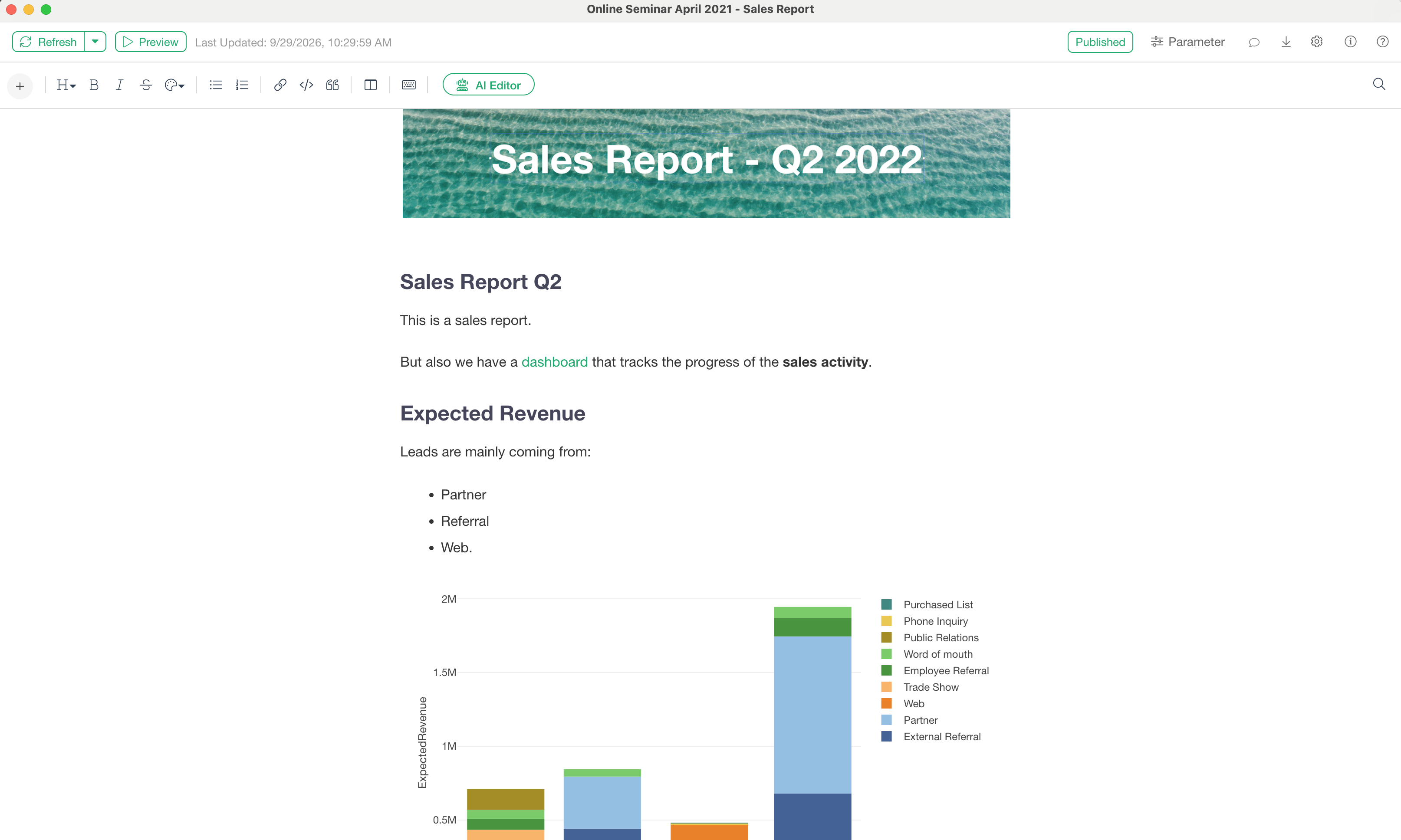
Task: Toggle strikethrough formatting
Action: (145, 85)
